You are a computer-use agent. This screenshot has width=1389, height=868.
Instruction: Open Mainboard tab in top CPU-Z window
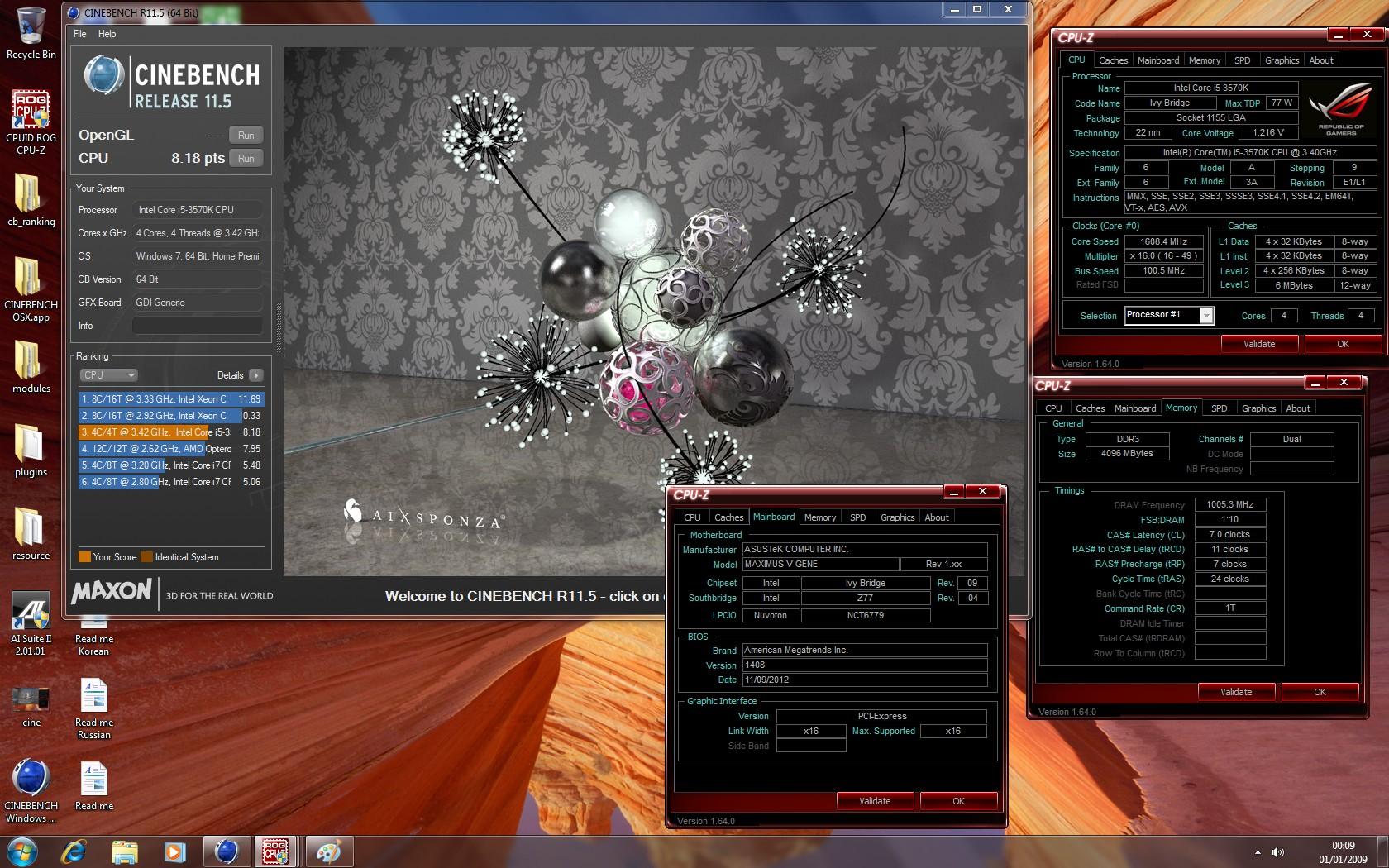(x=1158, y=60)
